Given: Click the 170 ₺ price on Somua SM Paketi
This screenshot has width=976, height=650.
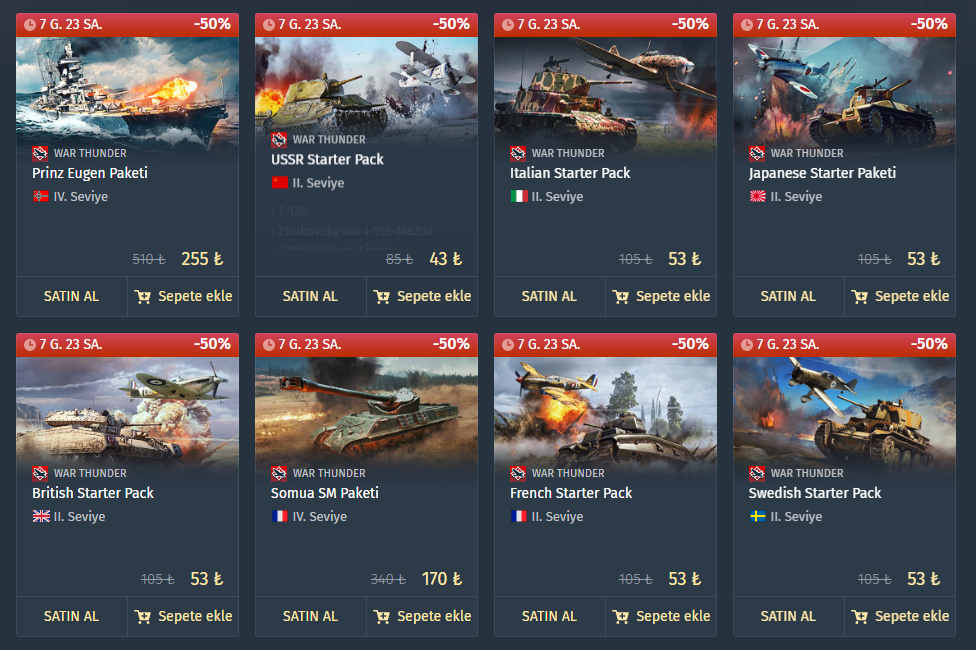Looking at the screenshot, I should (x=442, y=579).
